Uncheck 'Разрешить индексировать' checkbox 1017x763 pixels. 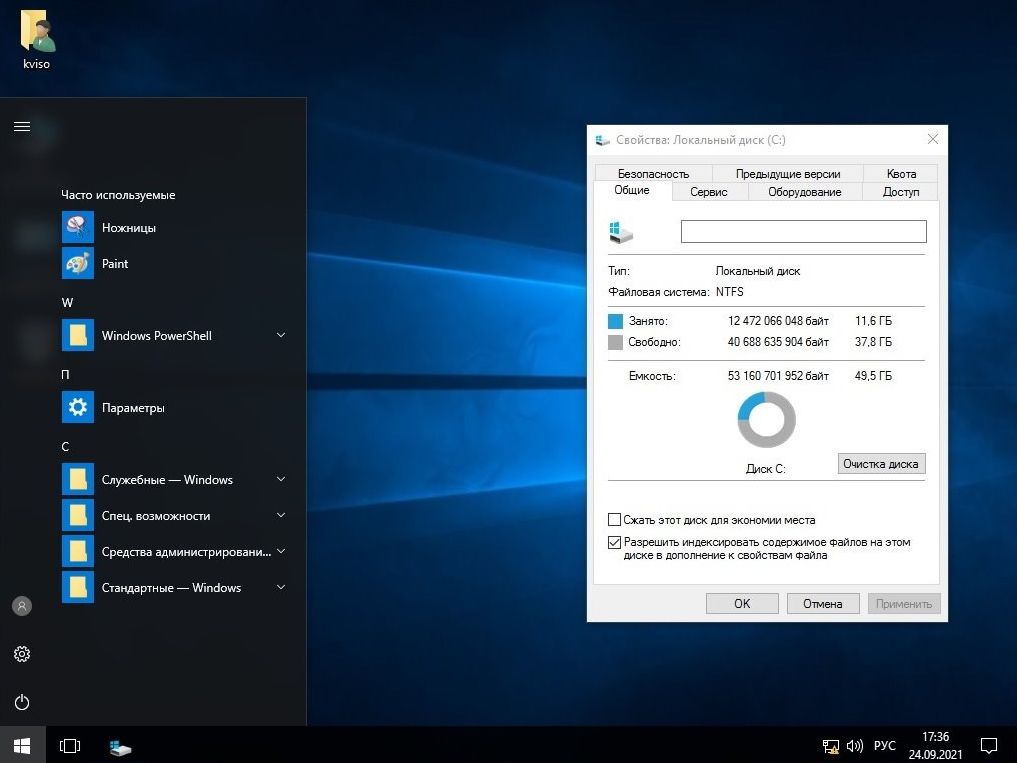(615, 542)
